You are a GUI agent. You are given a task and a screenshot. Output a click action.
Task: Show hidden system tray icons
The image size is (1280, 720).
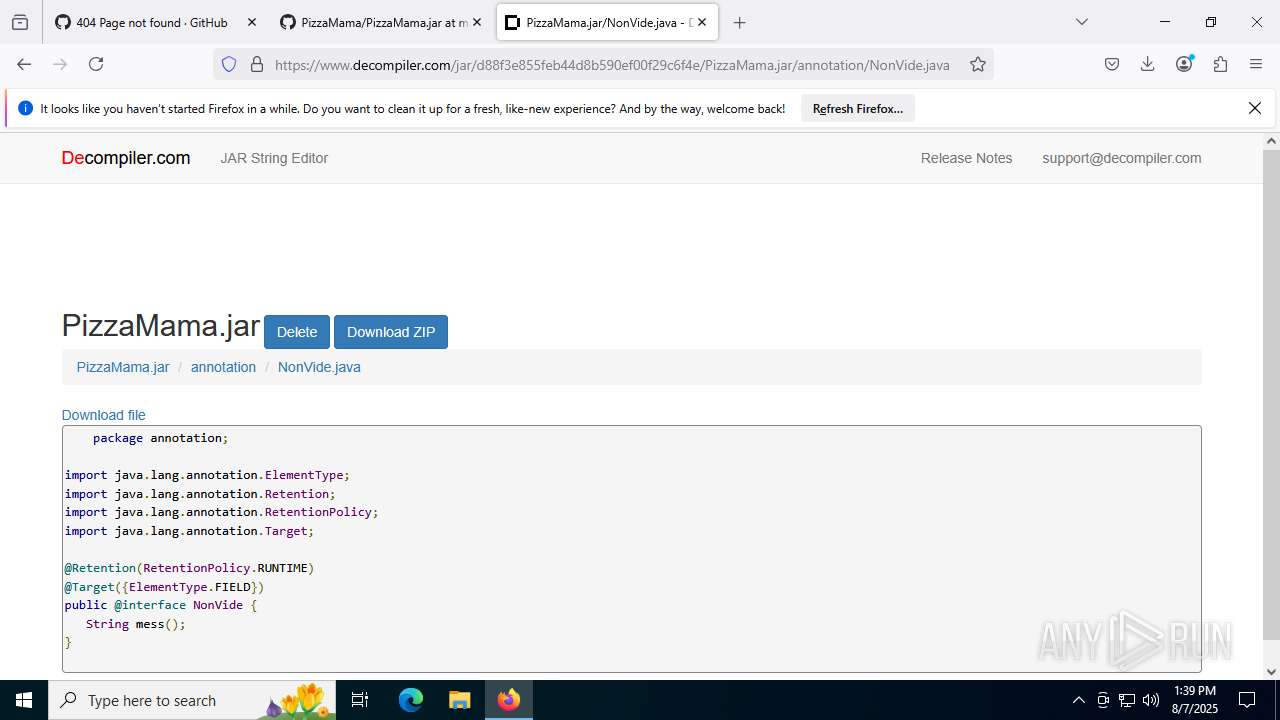(1078, 700)
